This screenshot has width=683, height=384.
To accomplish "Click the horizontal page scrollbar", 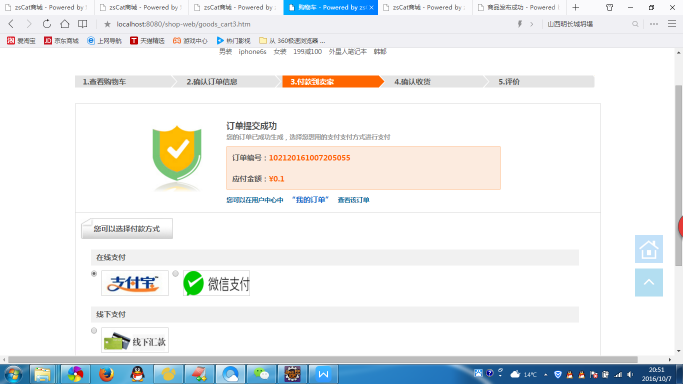I will point(323,360).
